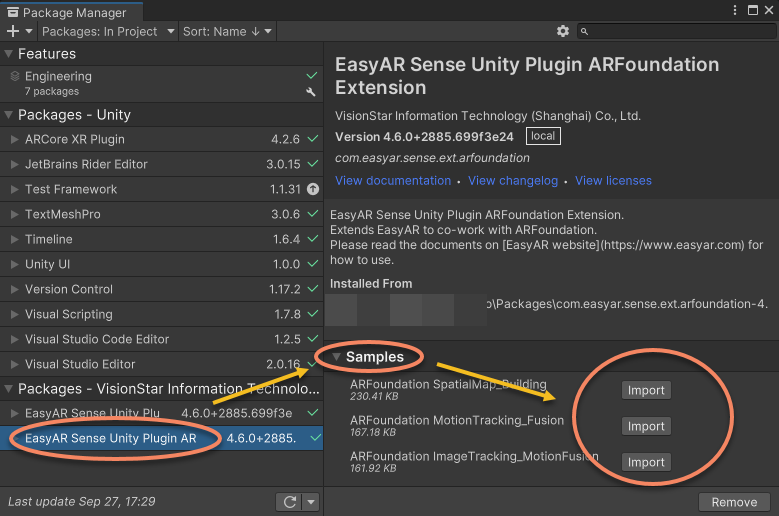
Task: Select the Visual Studio Editor package
Action: tap(161, 364)
